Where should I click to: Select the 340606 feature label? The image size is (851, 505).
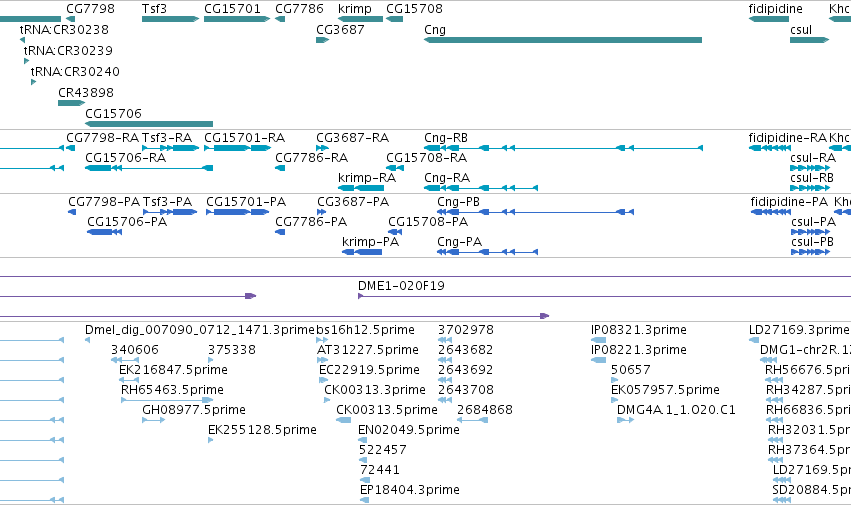[x=135, y=350]
